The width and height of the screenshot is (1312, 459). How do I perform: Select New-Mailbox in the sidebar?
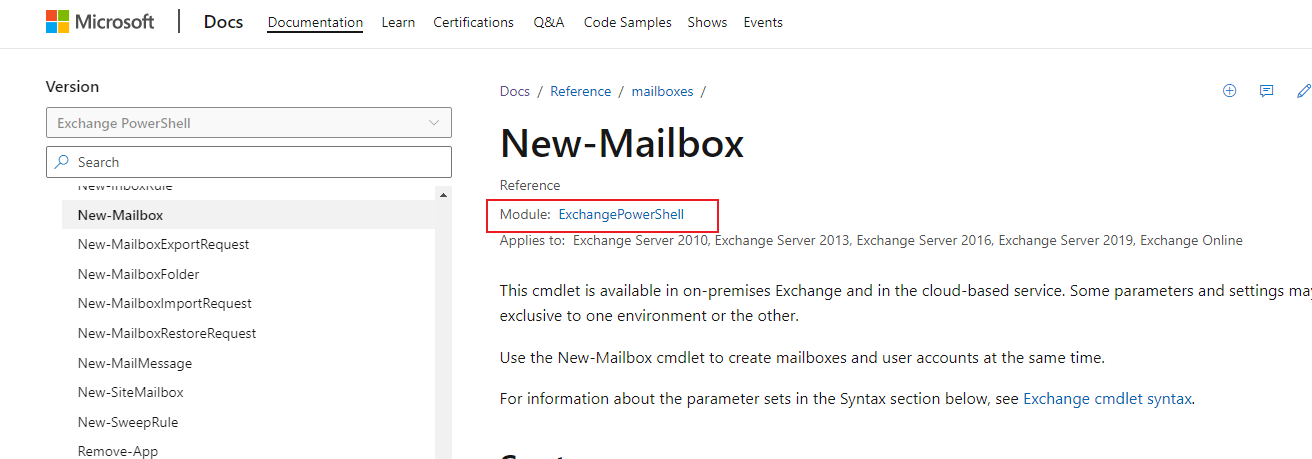coord(248,215)
